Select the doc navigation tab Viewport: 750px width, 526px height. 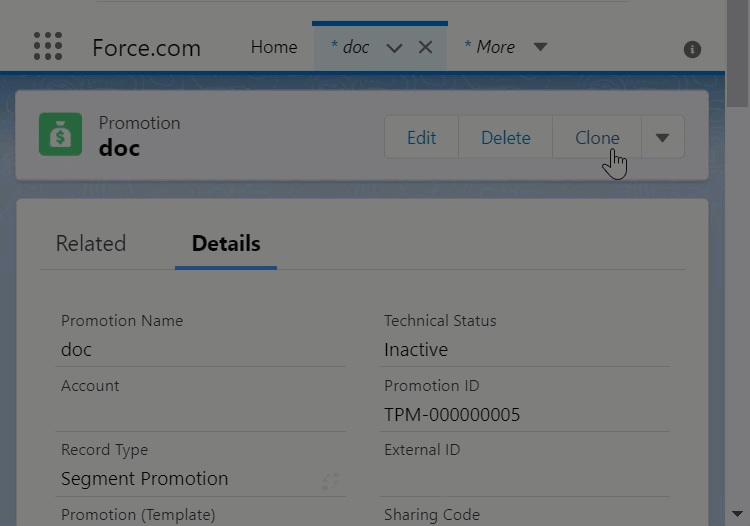[350, 47]
